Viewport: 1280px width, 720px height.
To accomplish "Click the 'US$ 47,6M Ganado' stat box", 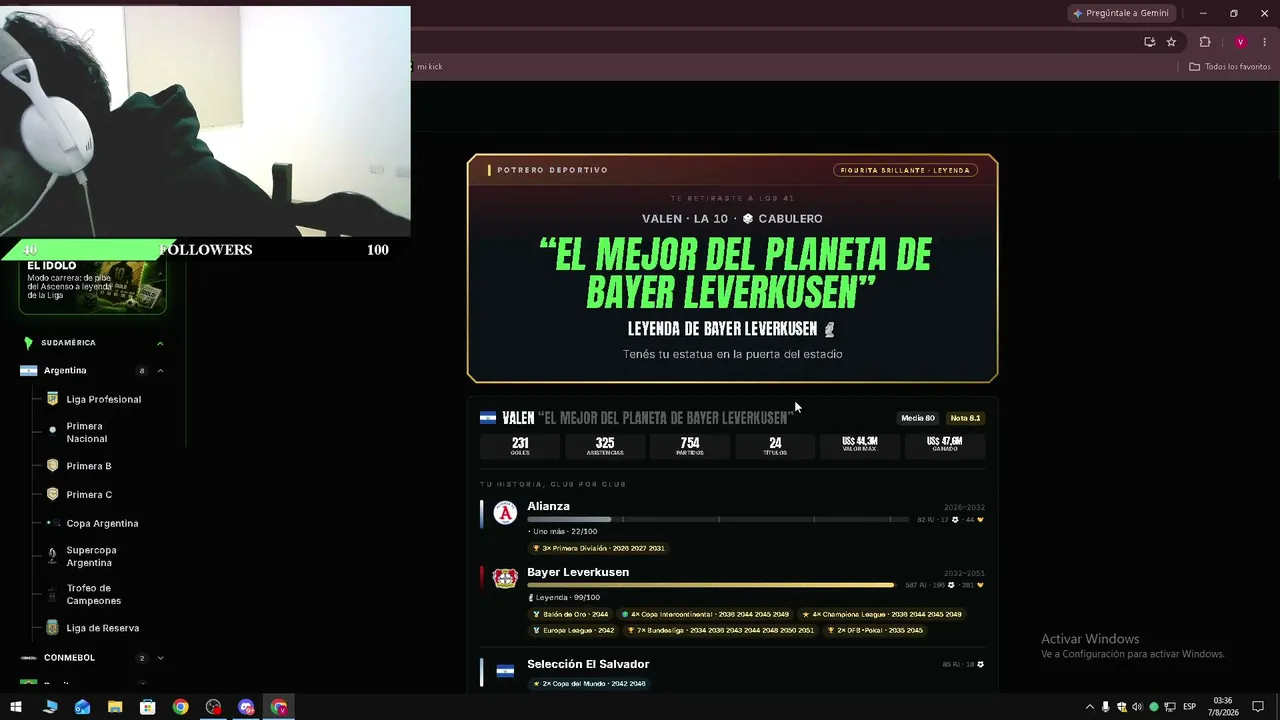I will (945, 446).
